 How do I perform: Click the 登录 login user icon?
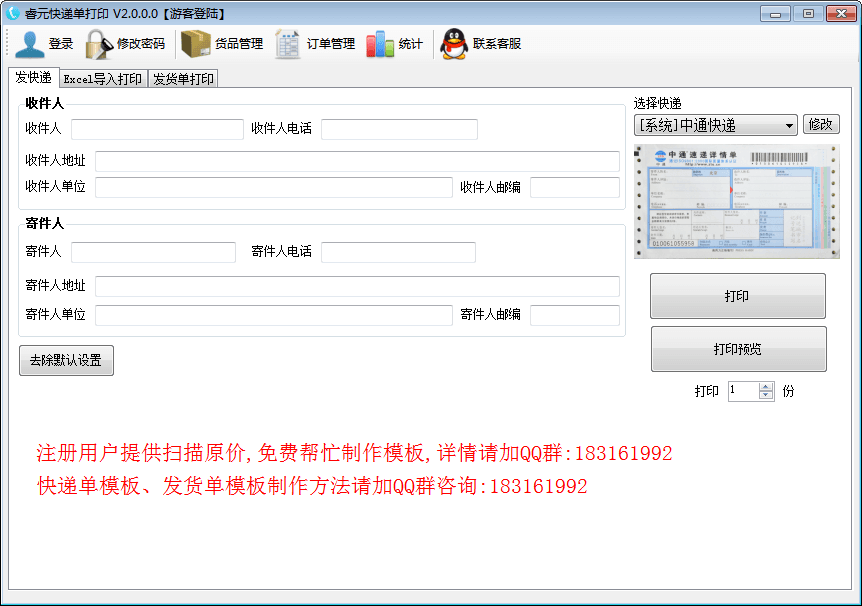30,44
